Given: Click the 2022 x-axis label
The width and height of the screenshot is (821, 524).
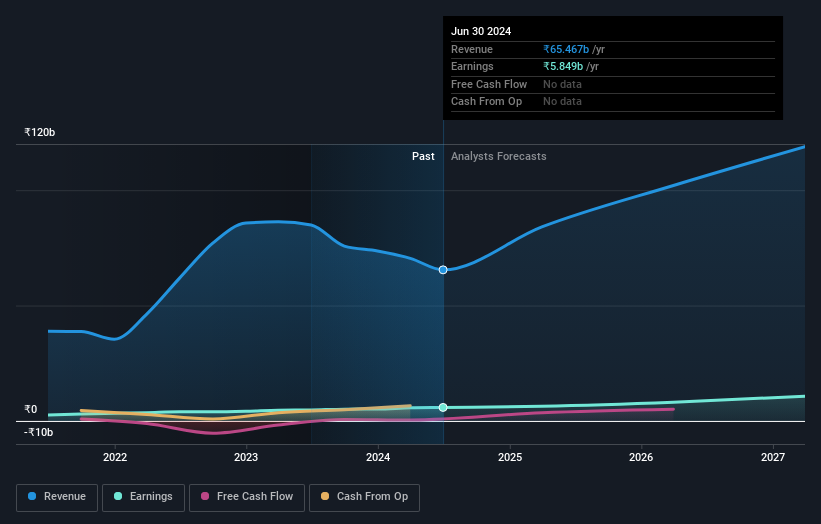Looking at the screenshot, I should tap(115, 457).
